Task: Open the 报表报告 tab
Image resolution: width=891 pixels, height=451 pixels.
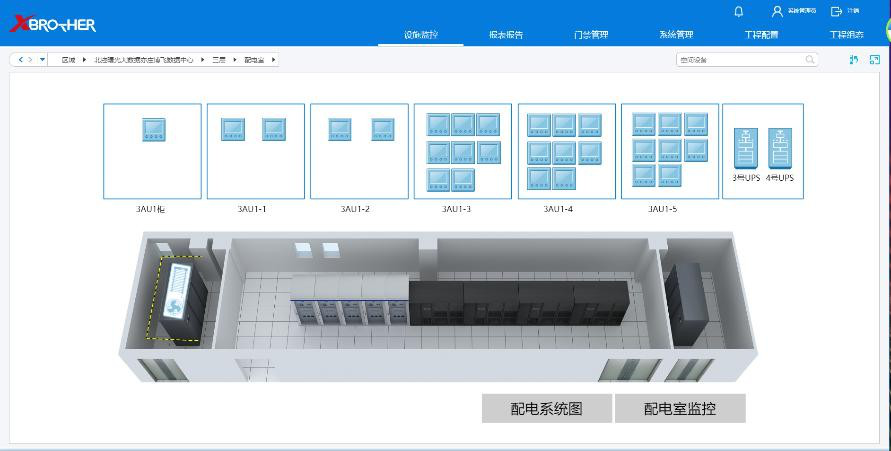Action: point(506,35)
